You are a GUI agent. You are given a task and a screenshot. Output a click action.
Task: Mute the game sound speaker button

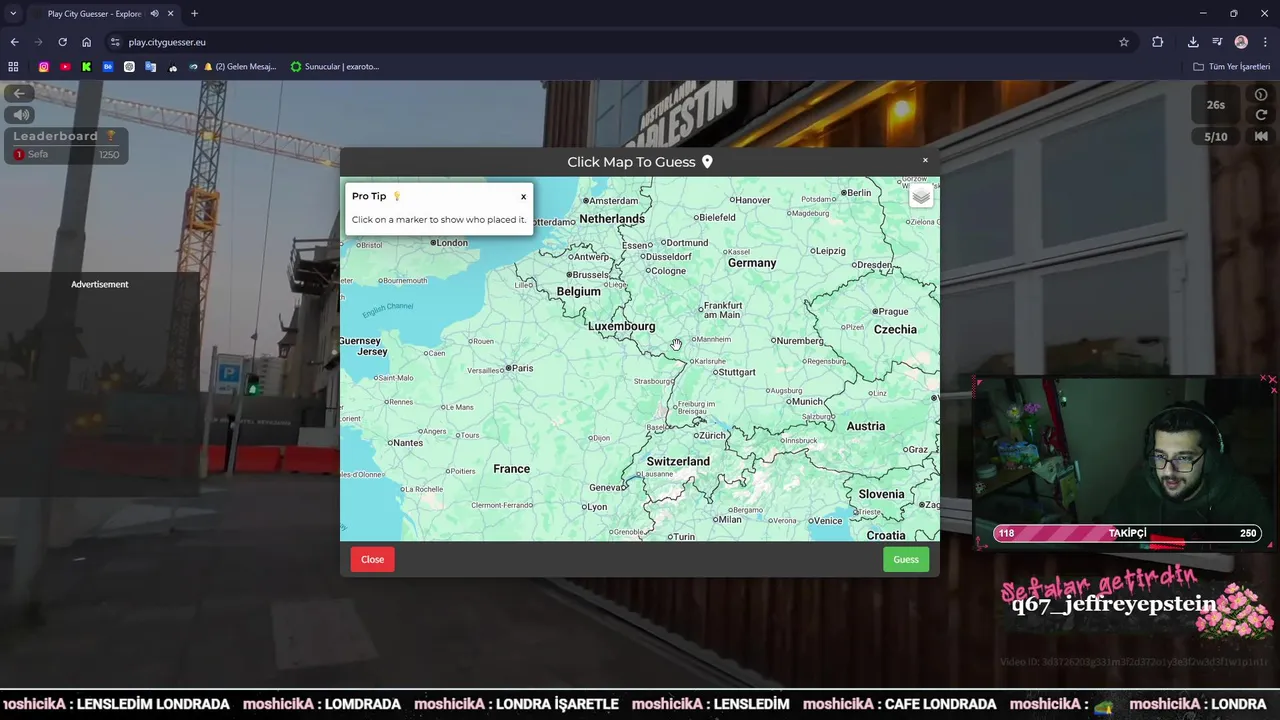pyautogui.click(x=19, y=115)
